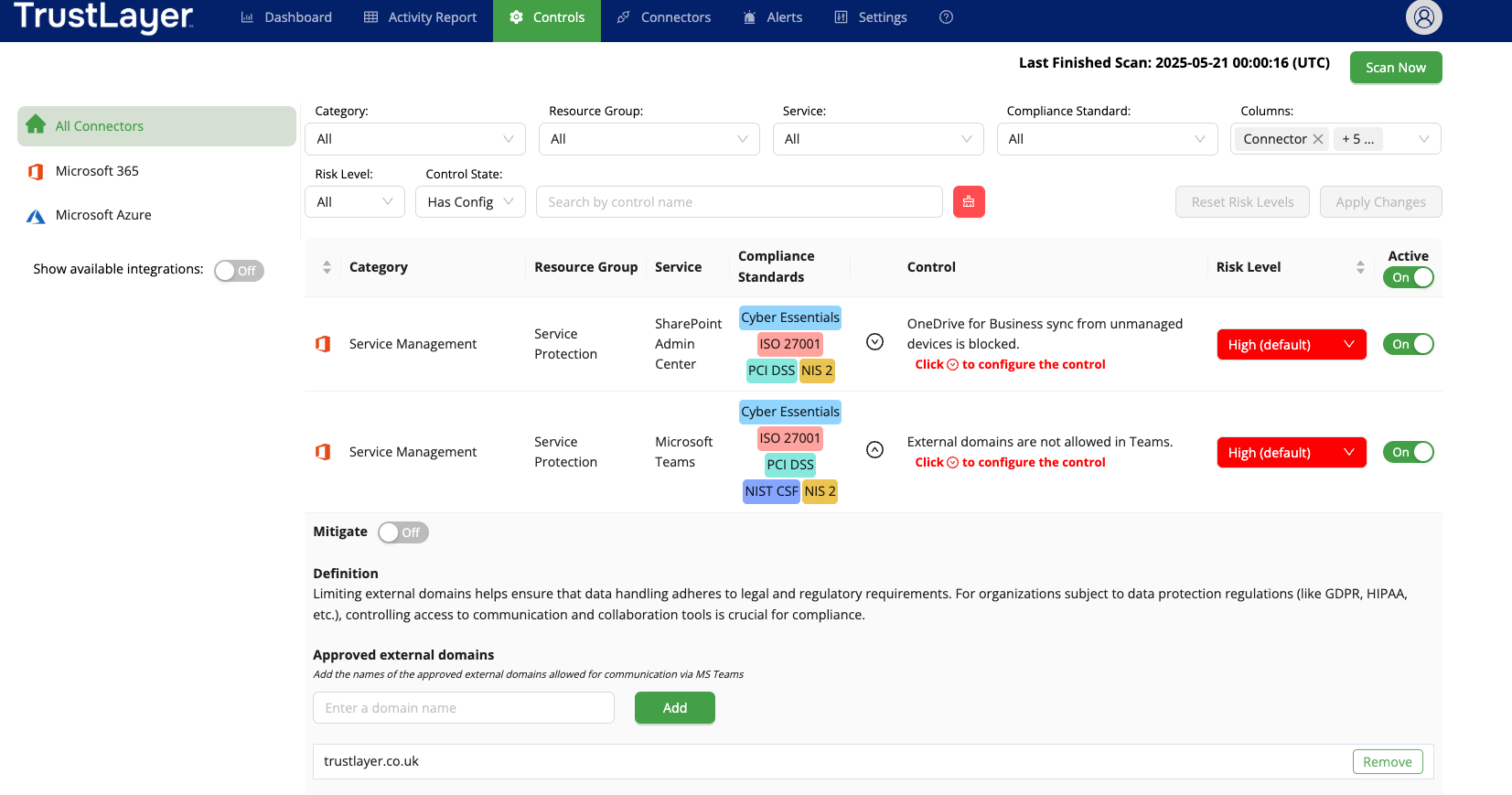The width and height of the screenshot is (1512, 795).
Task: Change risk level for OneDrive sync control
Action: tap(1292, 344)
